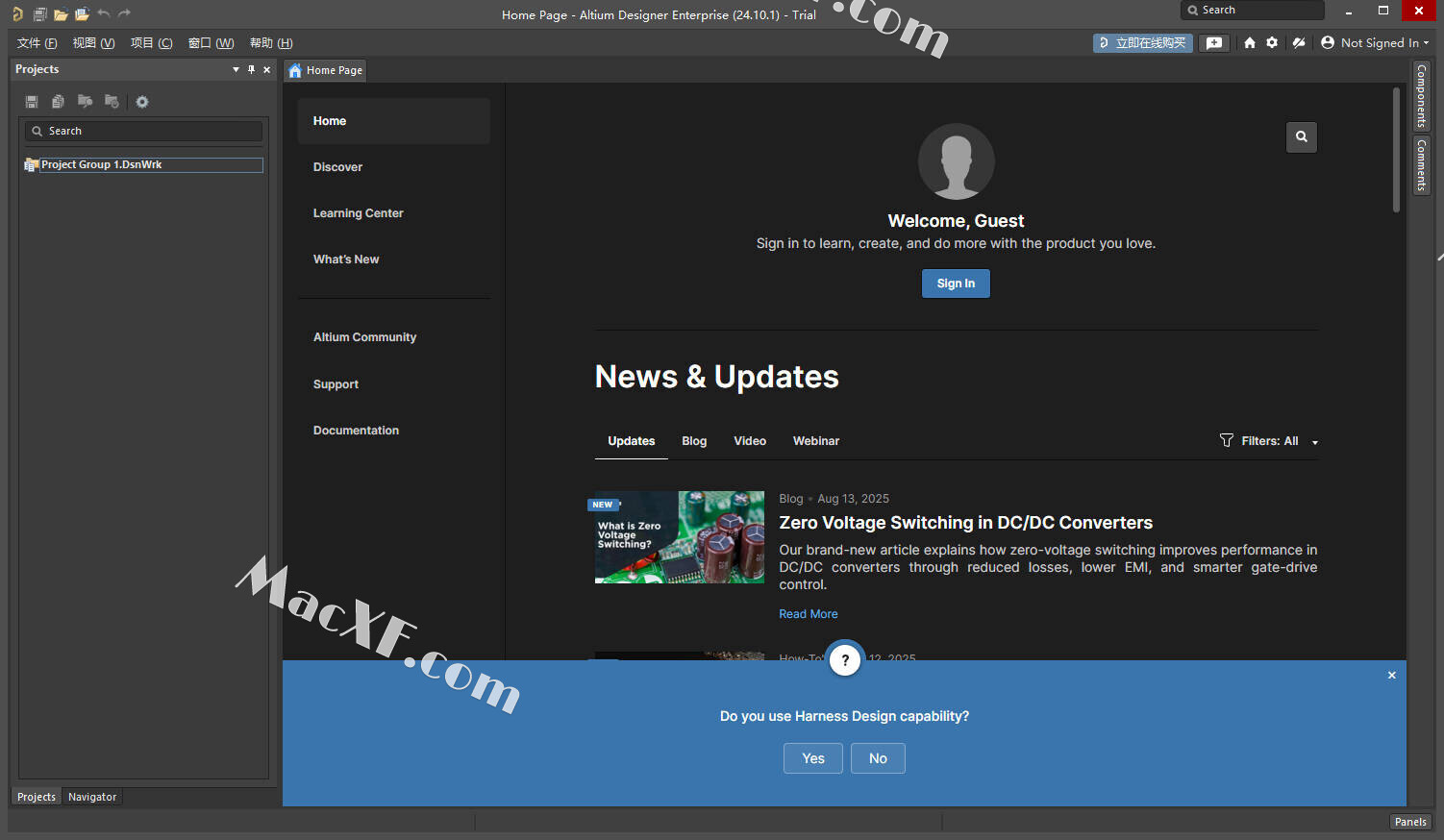The image size is (1444, 840).
Task: Focus the Projects panel Search field
Action: [143, 131]
